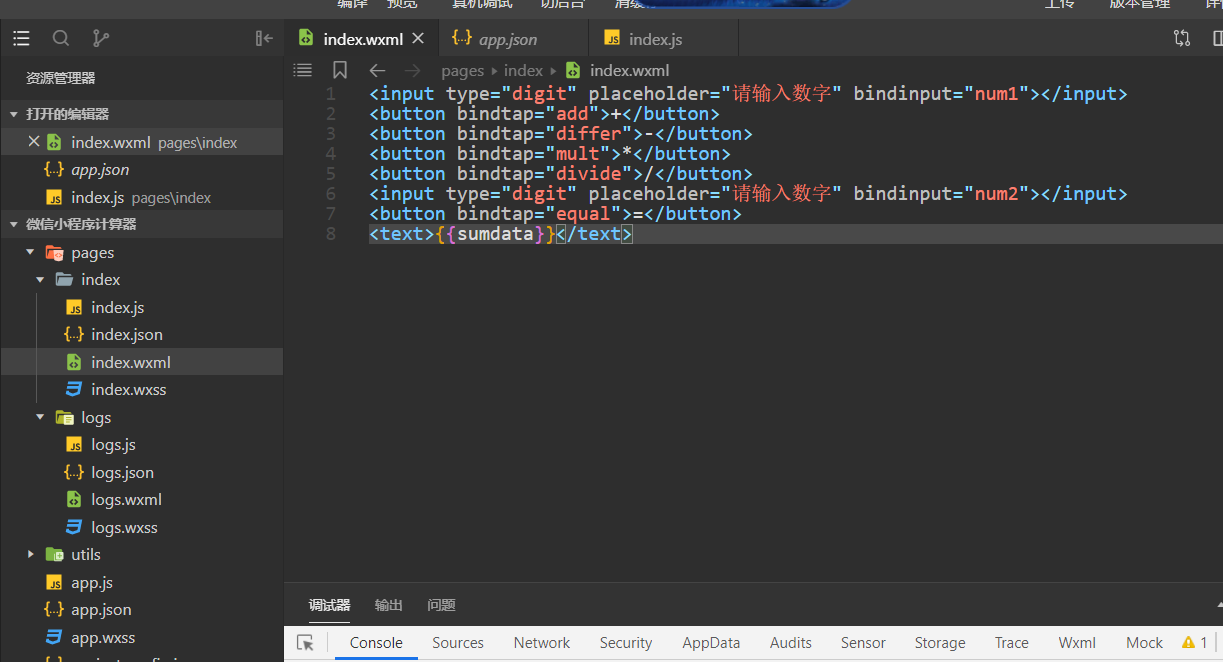The height and width of the screenshot is (662, 1223).
Task: Go back with the left arrow
Action: (377, 71)
